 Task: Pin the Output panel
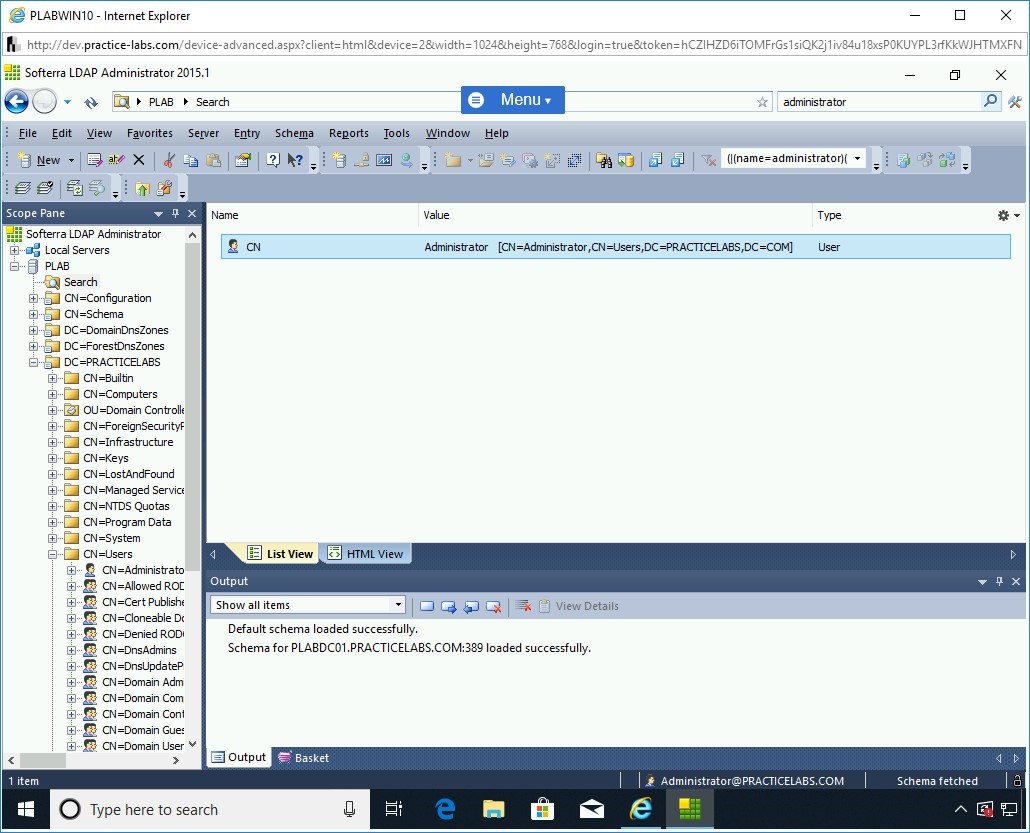click(999, 581)
